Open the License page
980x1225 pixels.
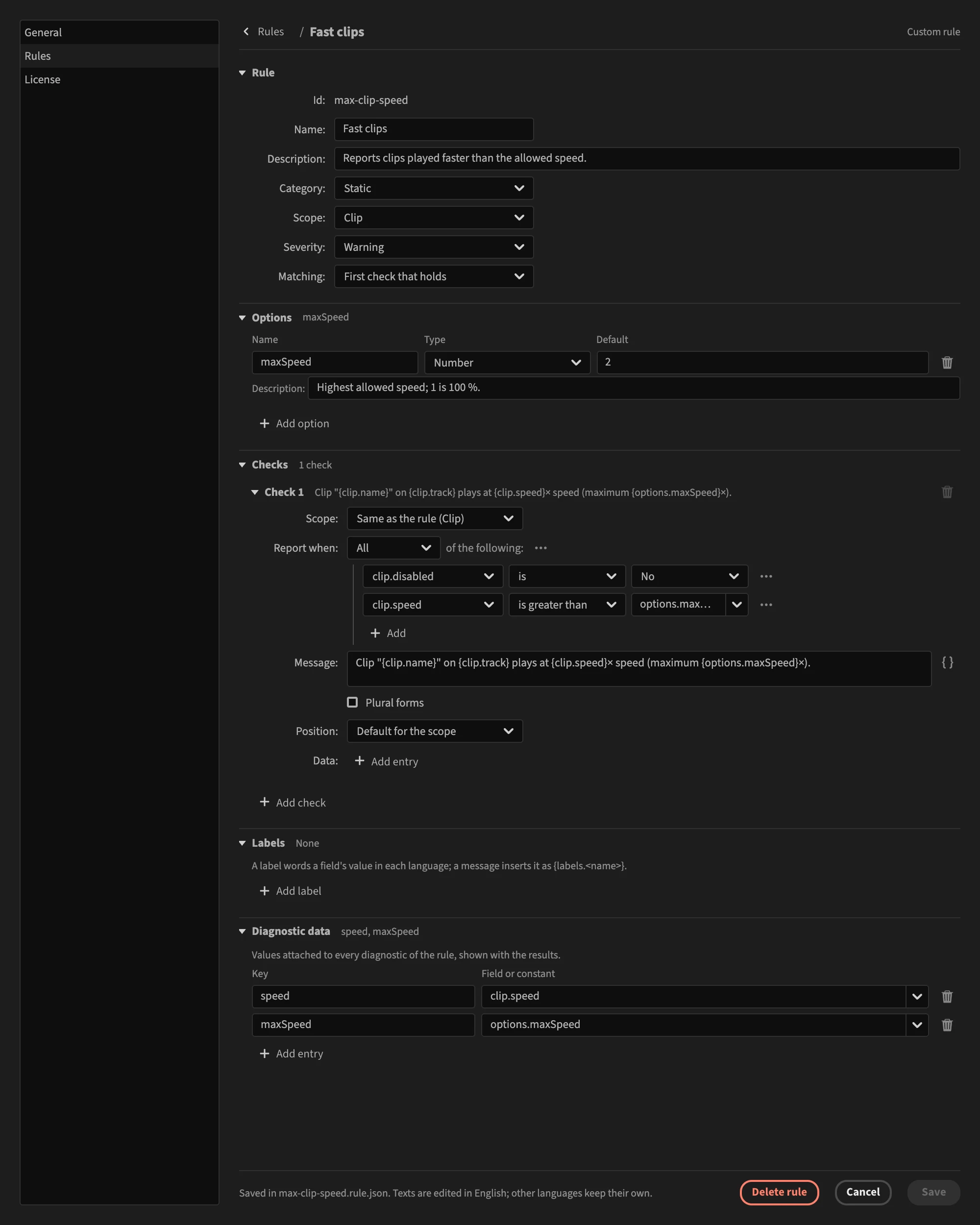coord(119,79)
